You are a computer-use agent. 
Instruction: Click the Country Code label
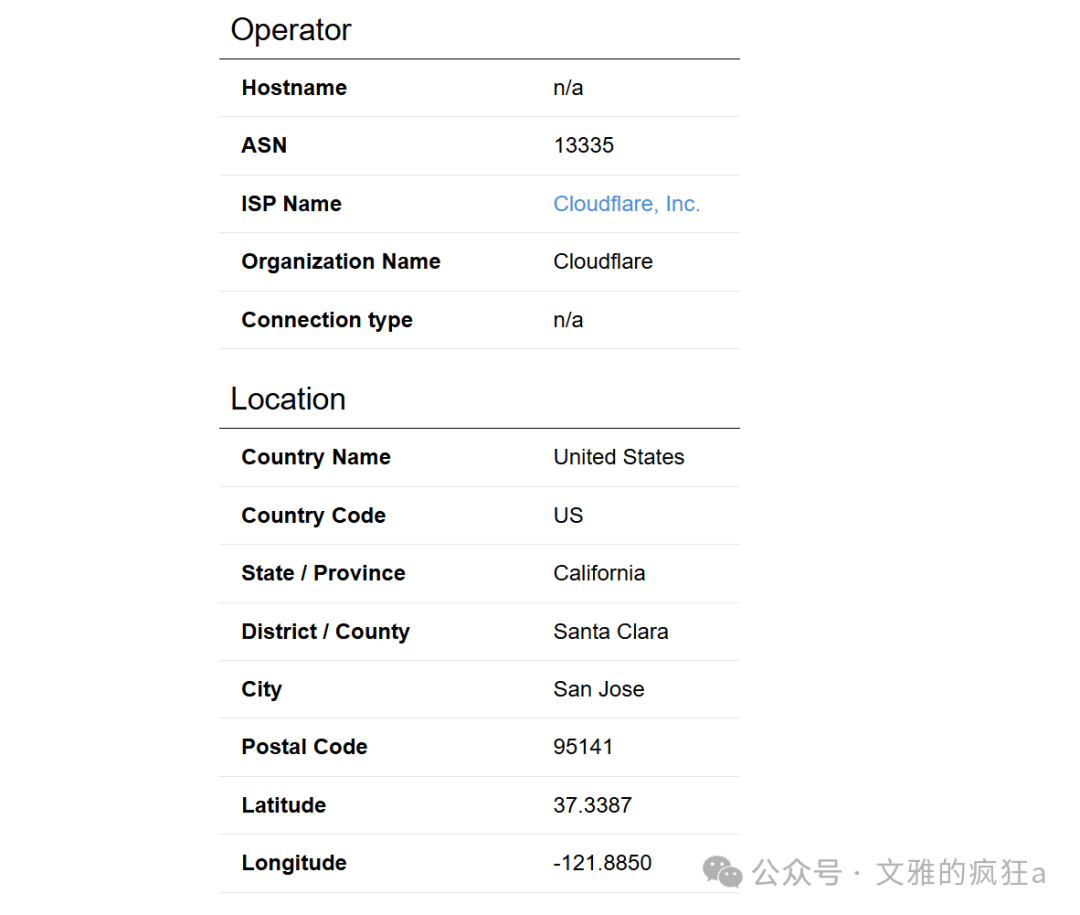tap(313, 516)
